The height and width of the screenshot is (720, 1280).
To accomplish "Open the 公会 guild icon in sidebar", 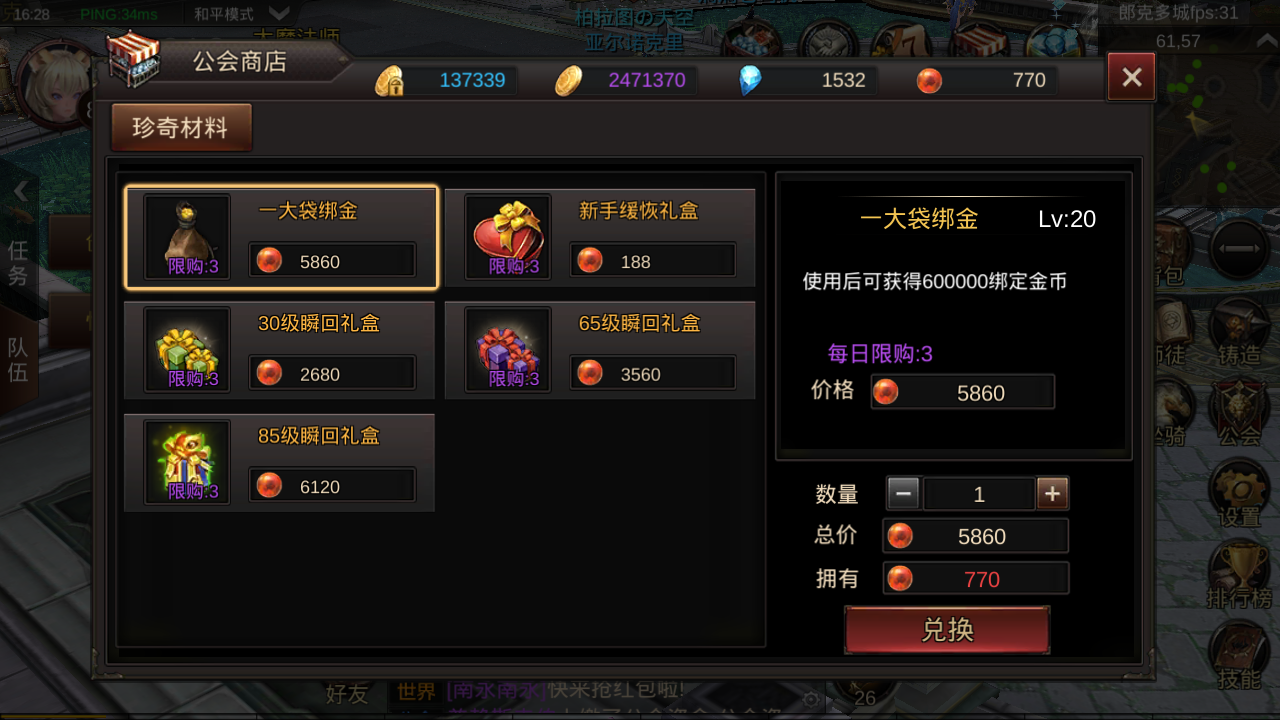I will click(x=1239, y=412).
